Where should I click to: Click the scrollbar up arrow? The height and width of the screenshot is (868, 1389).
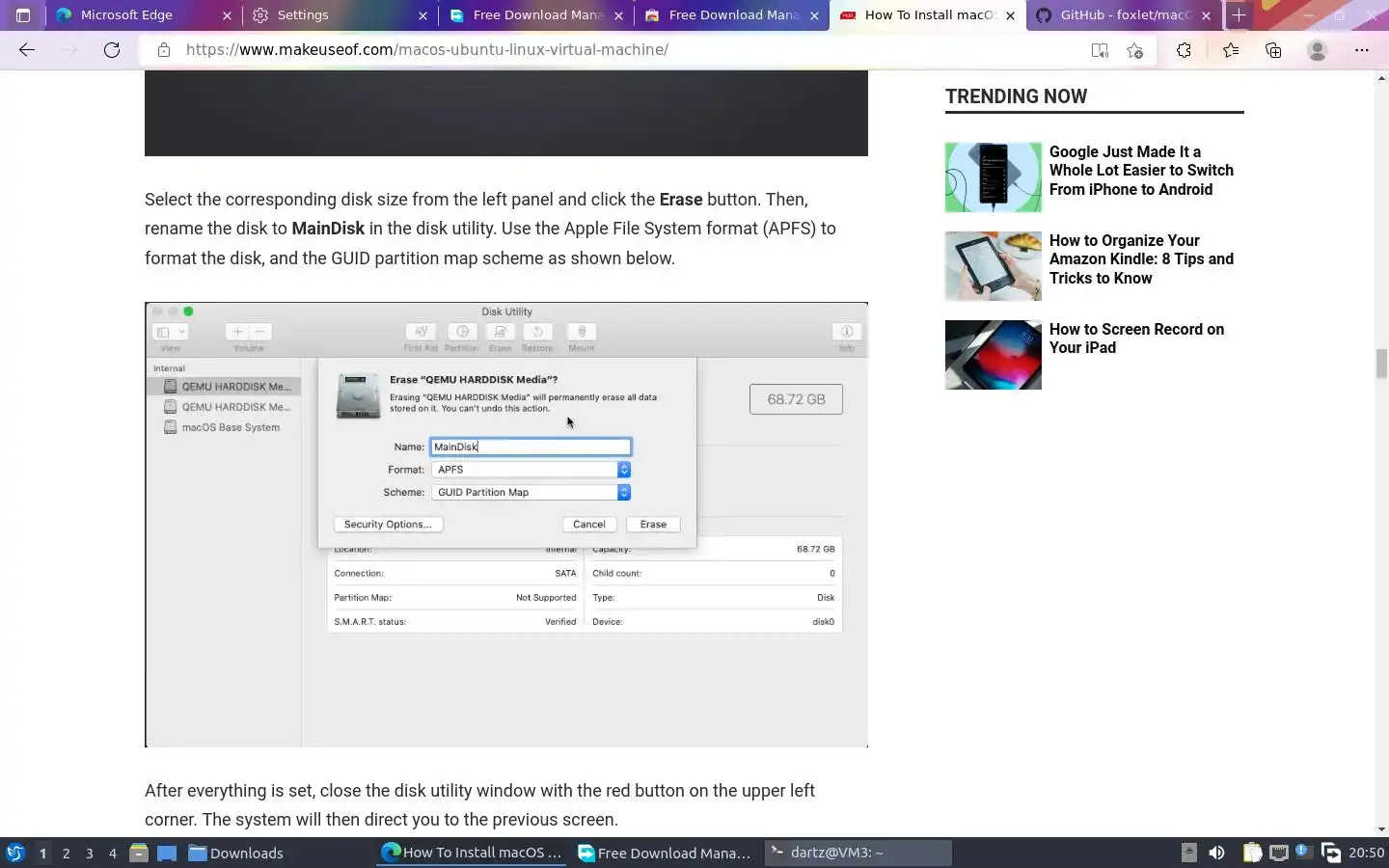[1381, 77]
